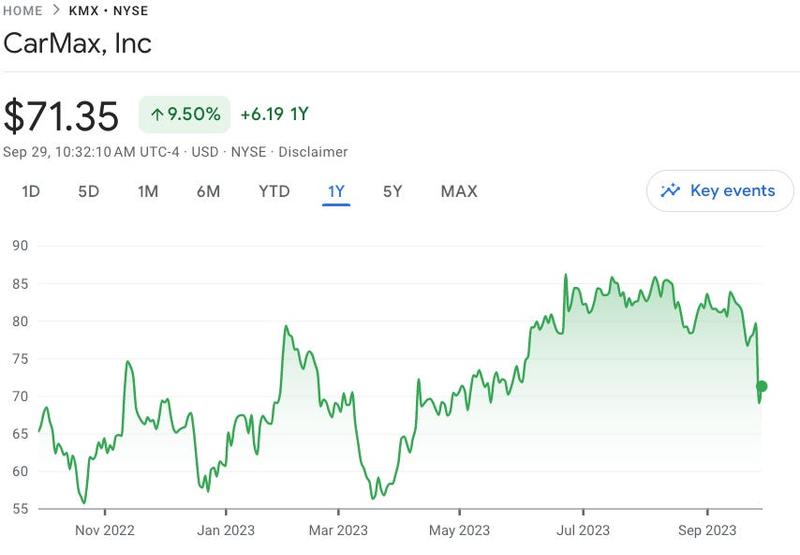Click the sparkle chart icon in Key events
The height and width of the screenshot is (555, 800).
(670, 190)
